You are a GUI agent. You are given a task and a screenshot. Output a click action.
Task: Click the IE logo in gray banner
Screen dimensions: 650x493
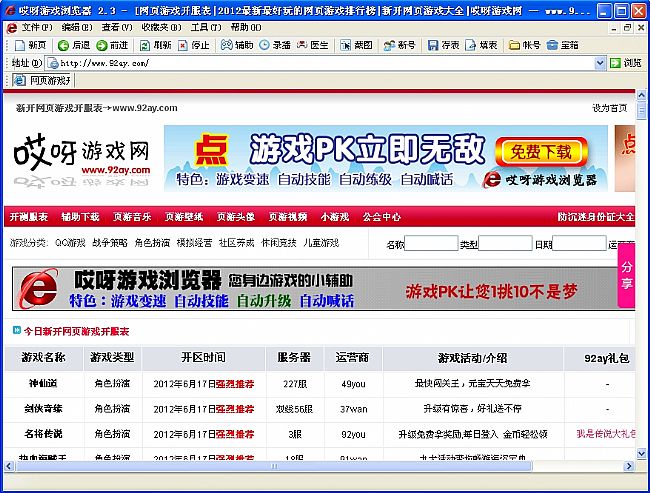[38, 288]
